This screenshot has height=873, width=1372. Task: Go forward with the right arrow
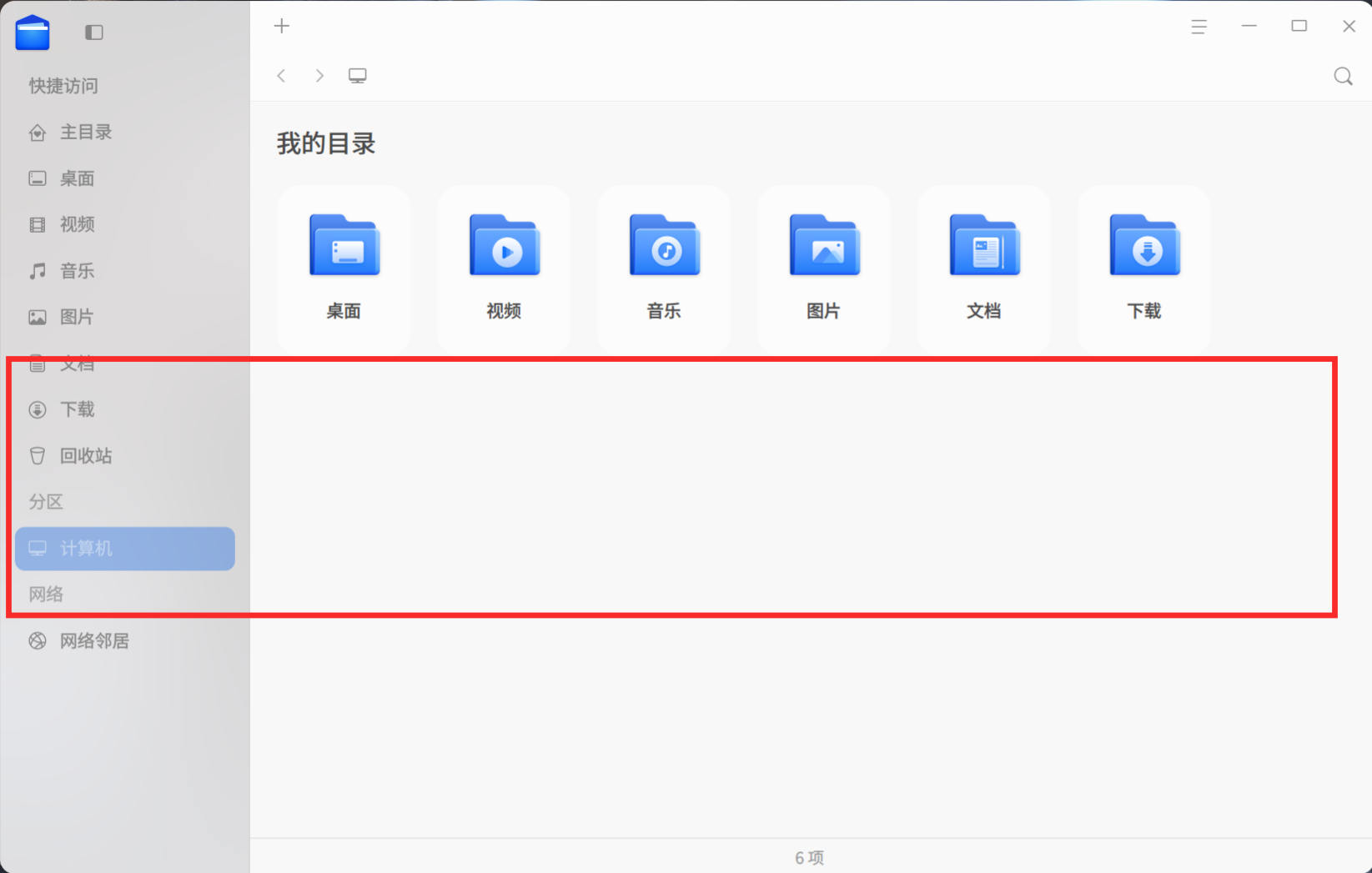point(319,76)
